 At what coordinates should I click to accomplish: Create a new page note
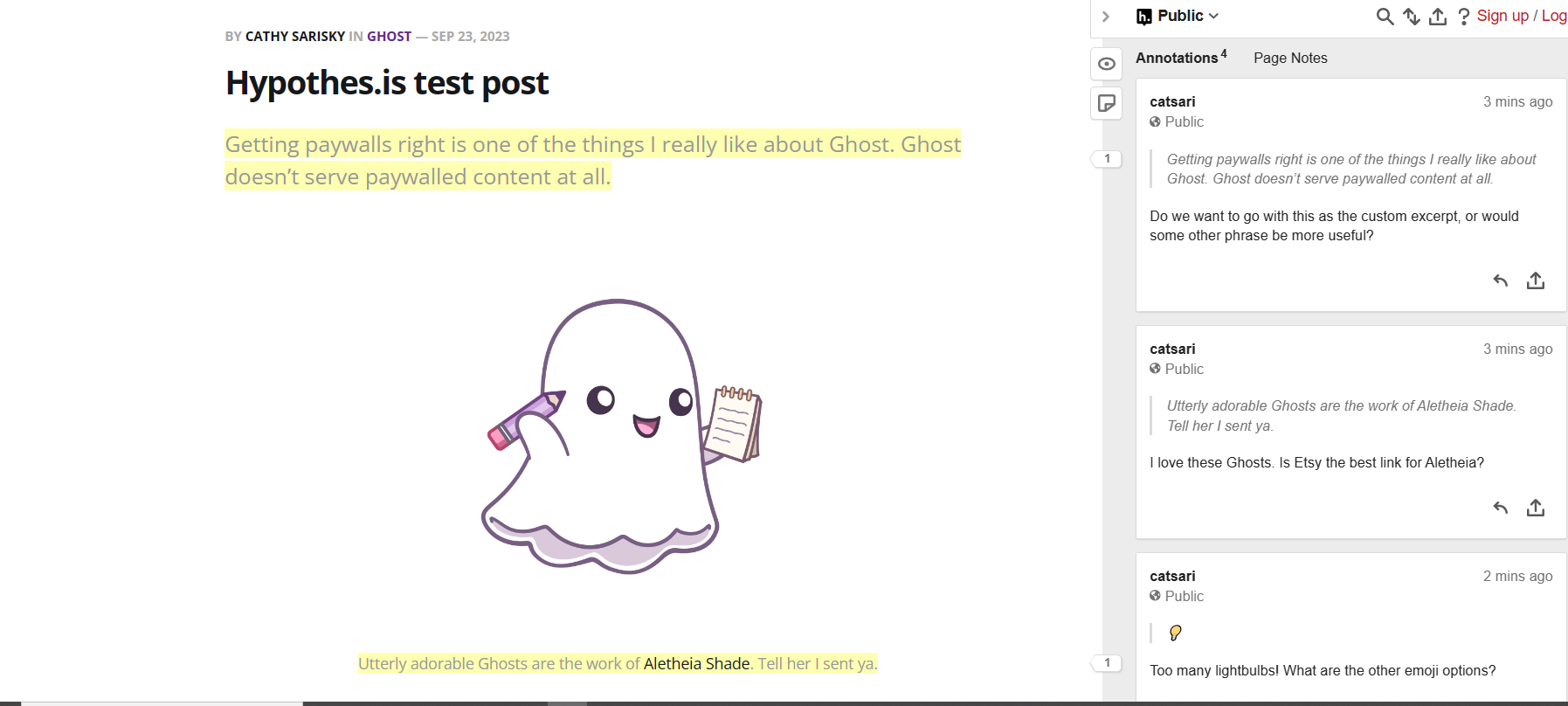[x=1107, y=103]
